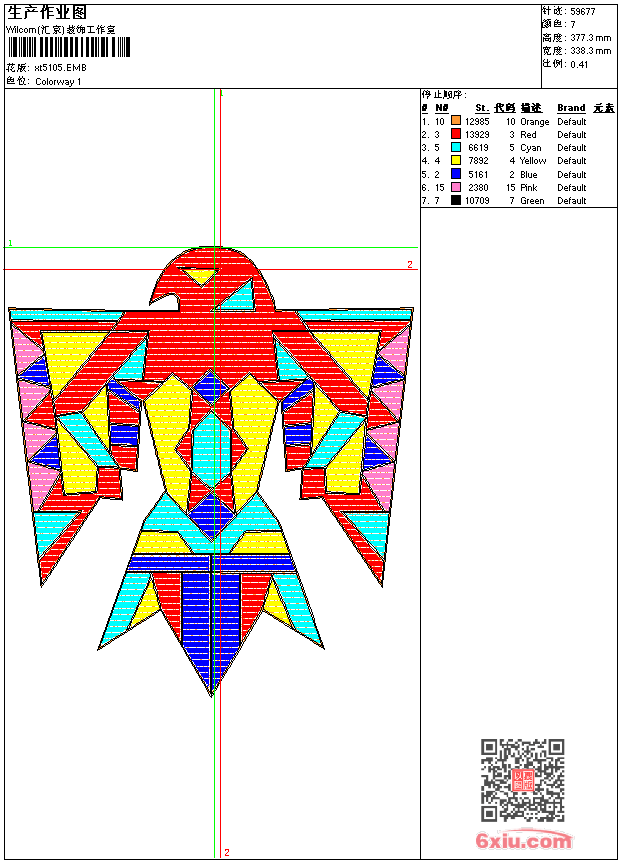Click the 'Pink' color description

click(x=529, y=188)
